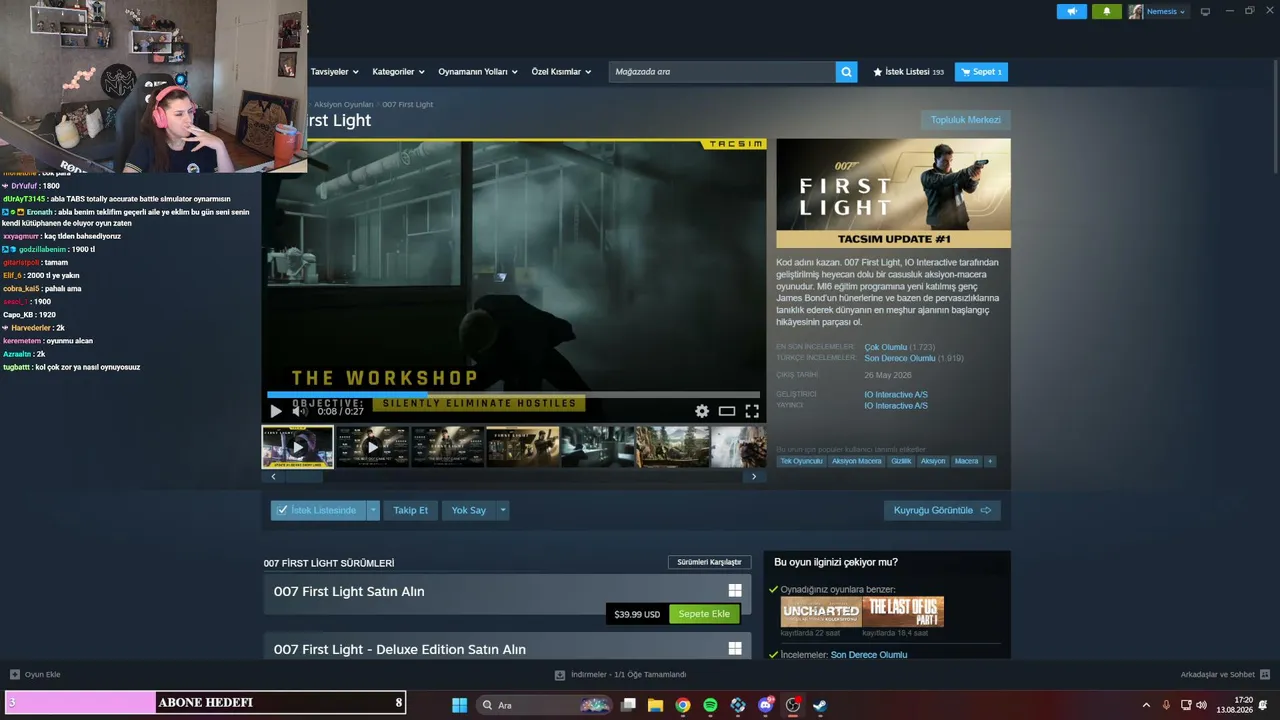Open Google Chrome from the taskbar

tap(682, 705)
